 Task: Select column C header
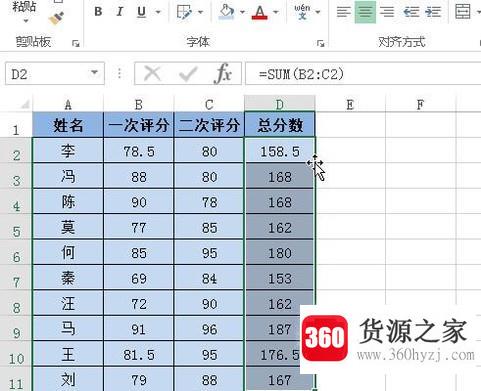tap(209, 105)
